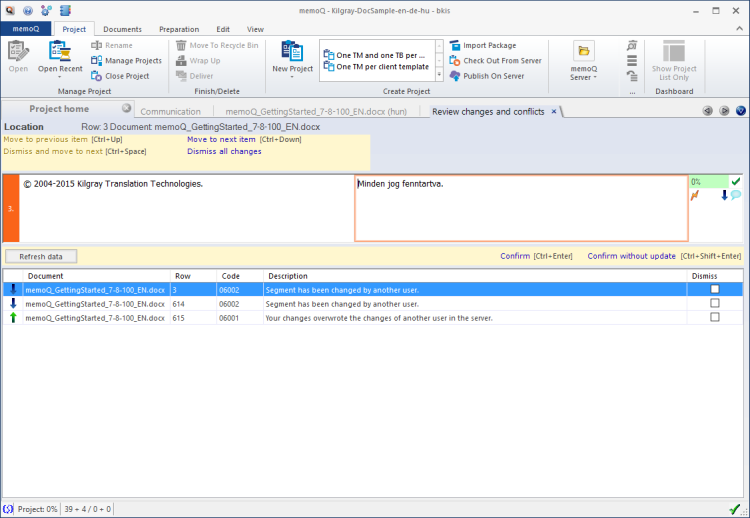Viewport: 750px width, 518px height.
Task: Click the Close Project icon
Action: [97, 75]
